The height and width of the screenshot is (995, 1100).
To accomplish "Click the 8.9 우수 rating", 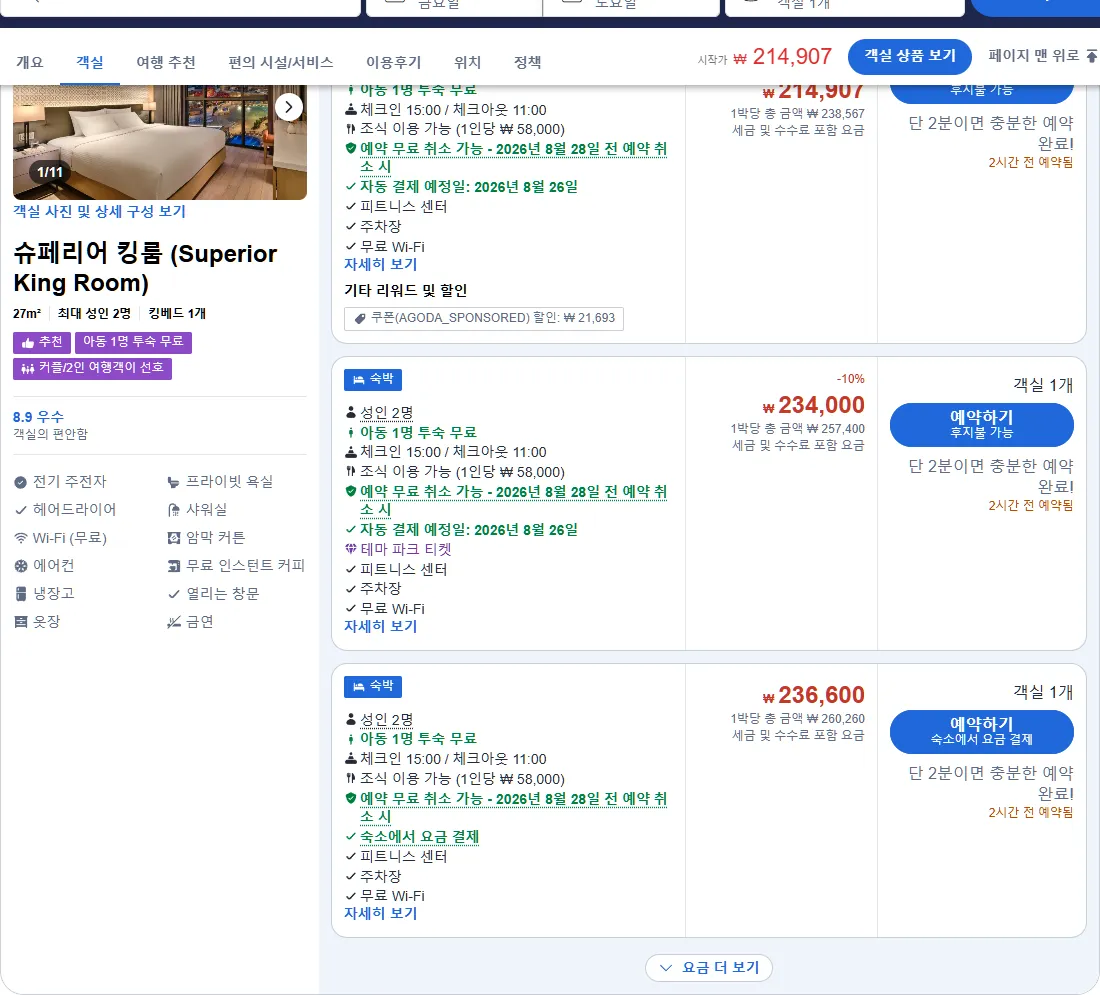I will (x=38, y=417).
